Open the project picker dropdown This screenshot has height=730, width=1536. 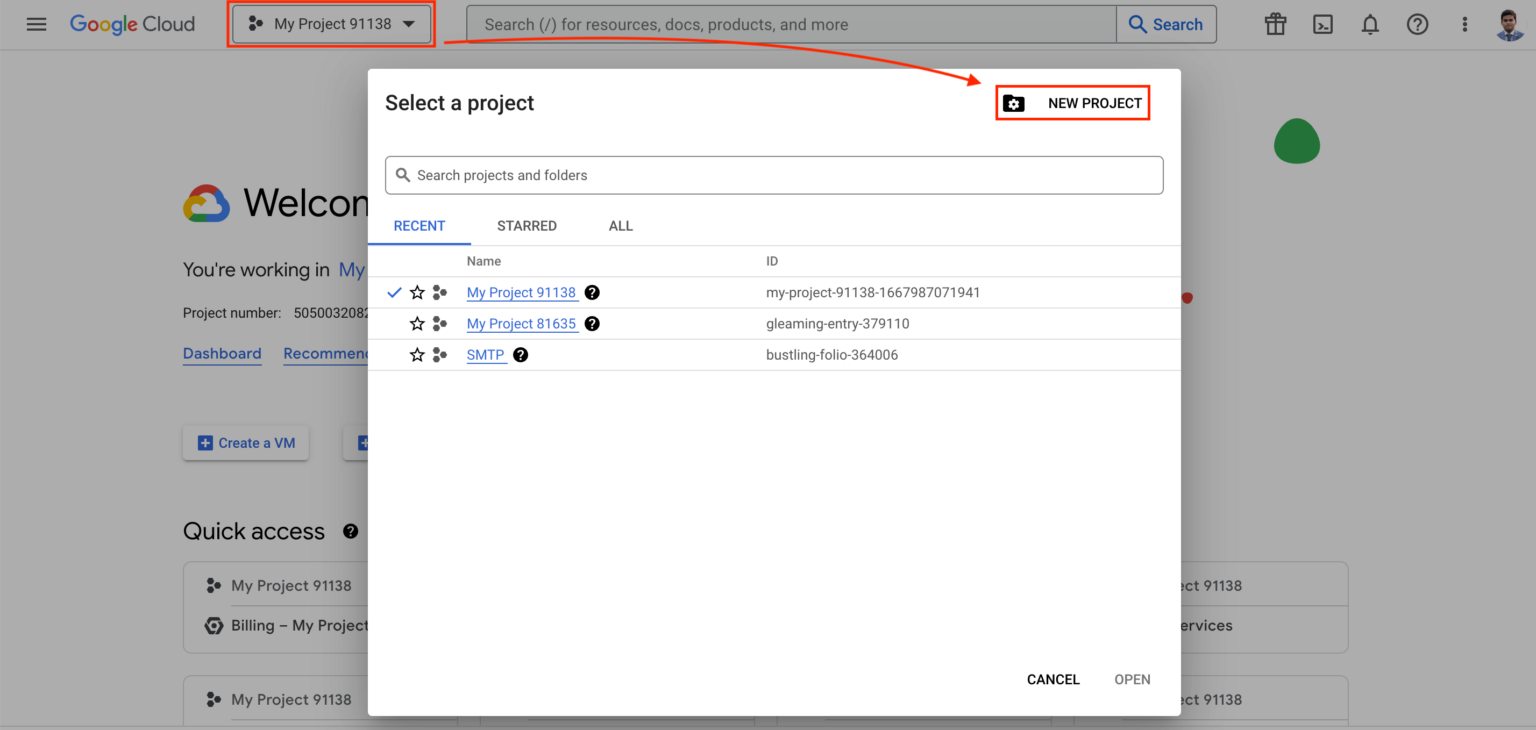point(331,24)
